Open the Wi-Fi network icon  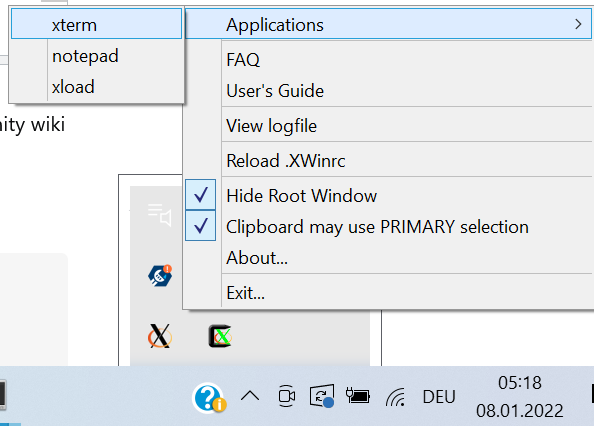(395, 397)
